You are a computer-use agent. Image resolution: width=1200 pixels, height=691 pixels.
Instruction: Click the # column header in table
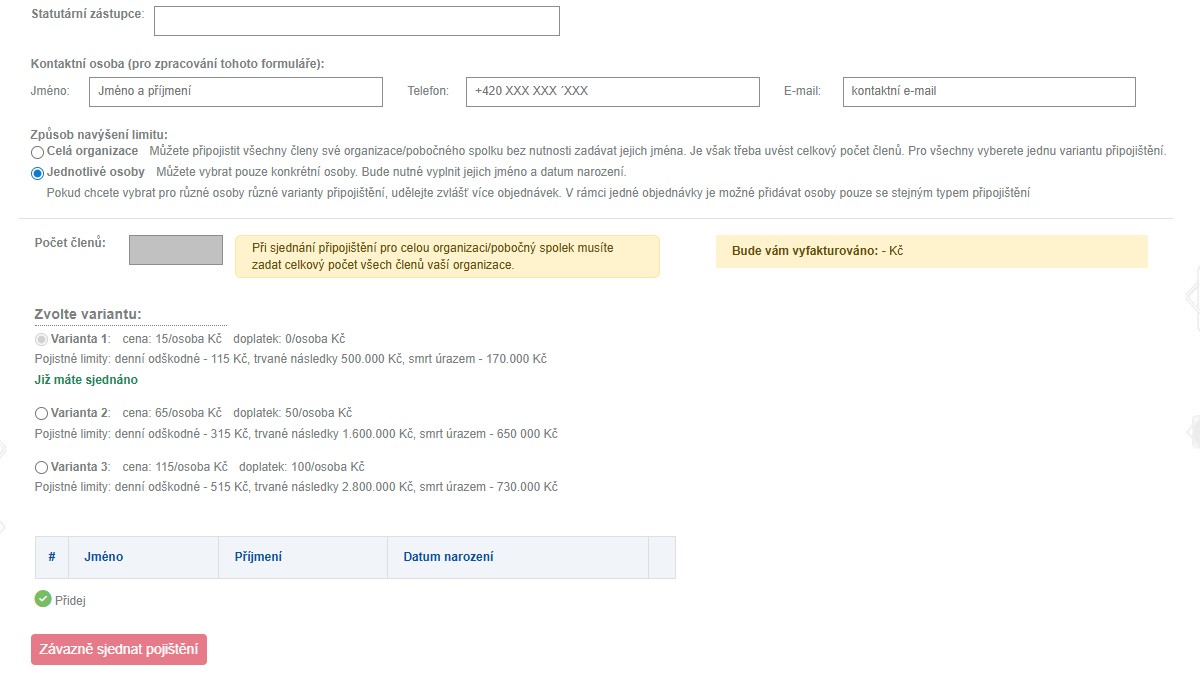pos(52,557)
